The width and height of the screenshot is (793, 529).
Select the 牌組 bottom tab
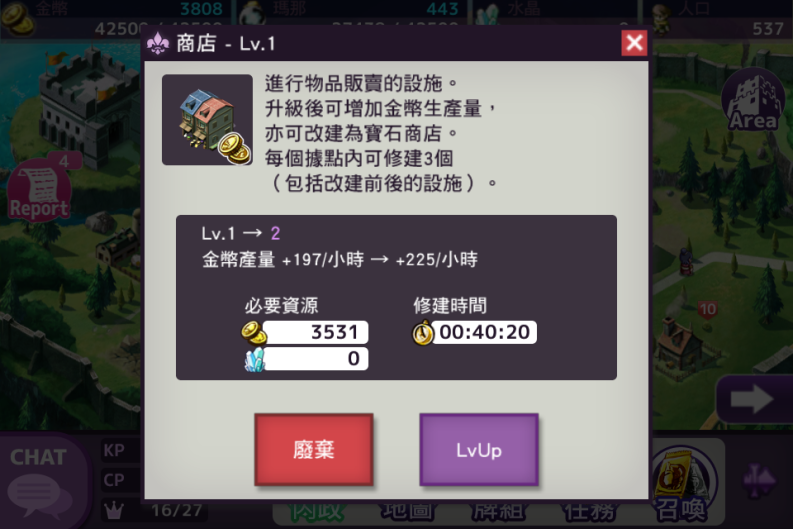click(499, 512)
